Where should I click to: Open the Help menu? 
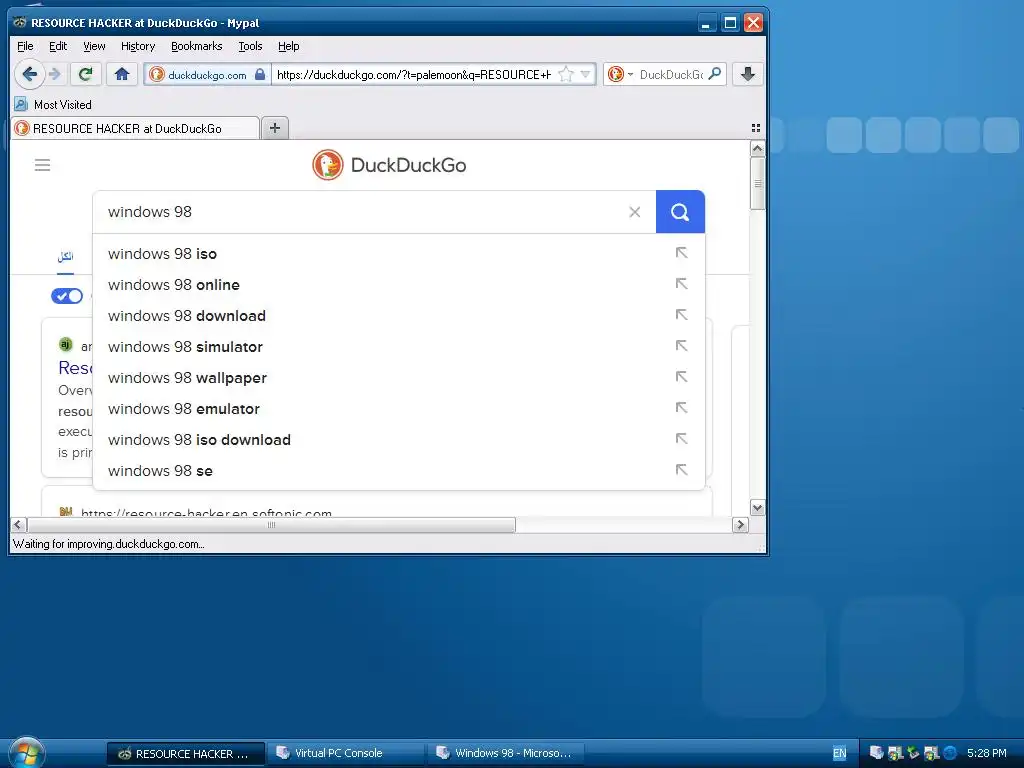click(x=289, y=46)
